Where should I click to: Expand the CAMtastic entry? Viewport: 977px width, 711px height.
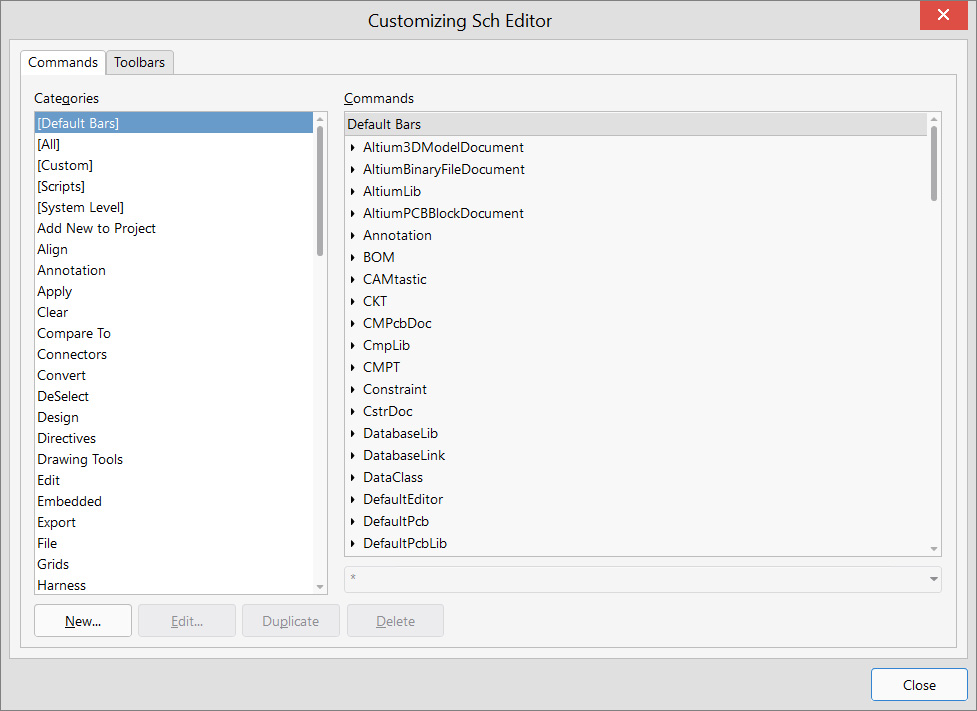(x=353, y=279)
